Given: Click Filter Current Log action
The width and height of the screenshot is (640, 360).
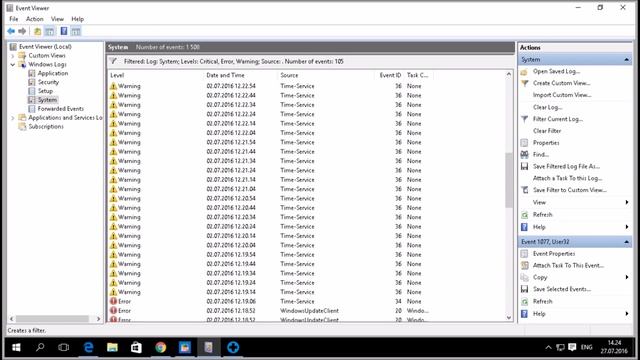Looking at the screenshot, I should (x=558, y=119).
